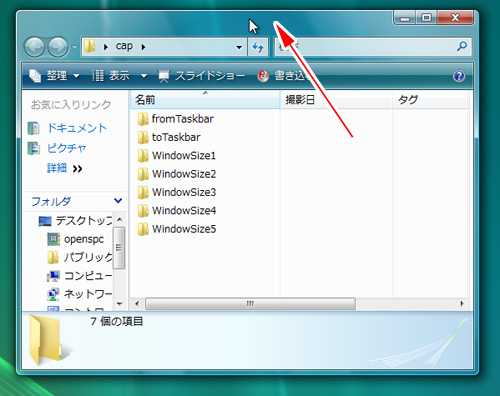This screenshot has height=396, width=500.
Task: Refresh the folder view
Action: 258,47
